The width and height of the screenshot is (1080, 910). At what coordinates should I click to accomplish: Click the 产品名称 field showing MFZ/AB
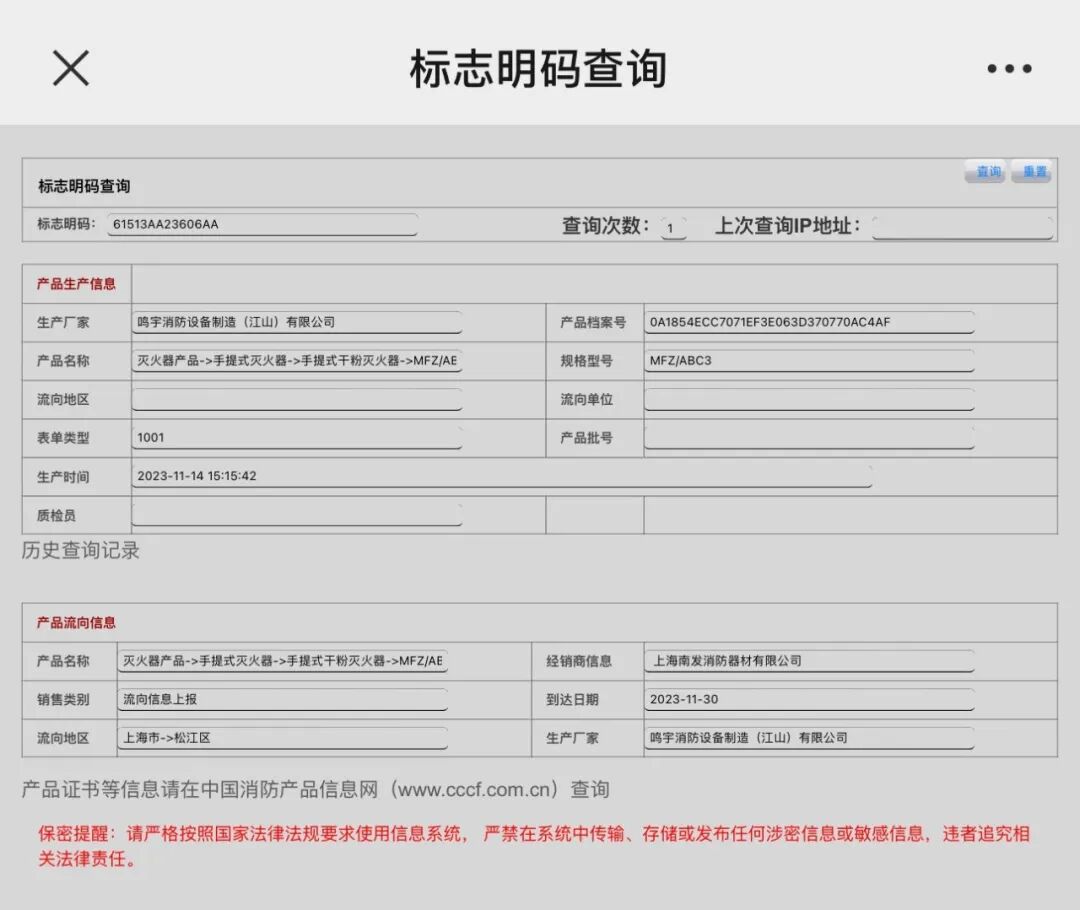(x=297, y=361)
